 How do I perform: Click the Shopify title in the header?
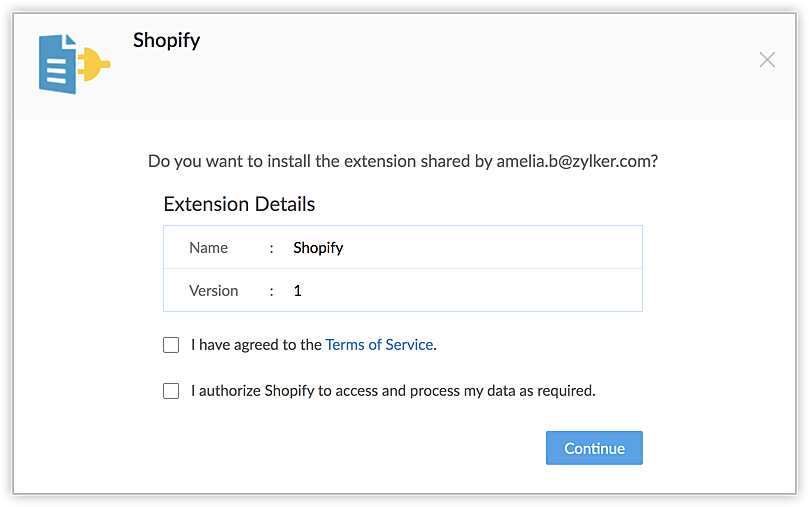click(167, 41)
